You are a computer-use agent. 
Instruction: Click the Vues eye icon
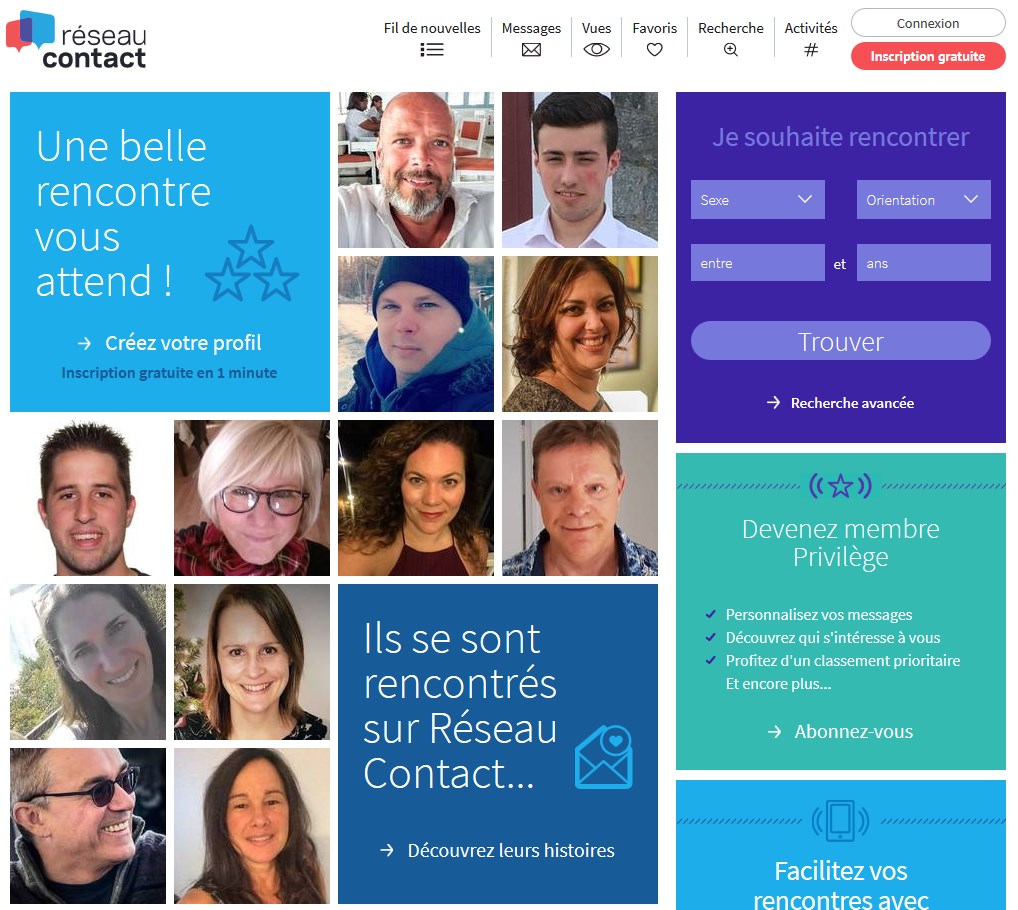pos(596,49)
